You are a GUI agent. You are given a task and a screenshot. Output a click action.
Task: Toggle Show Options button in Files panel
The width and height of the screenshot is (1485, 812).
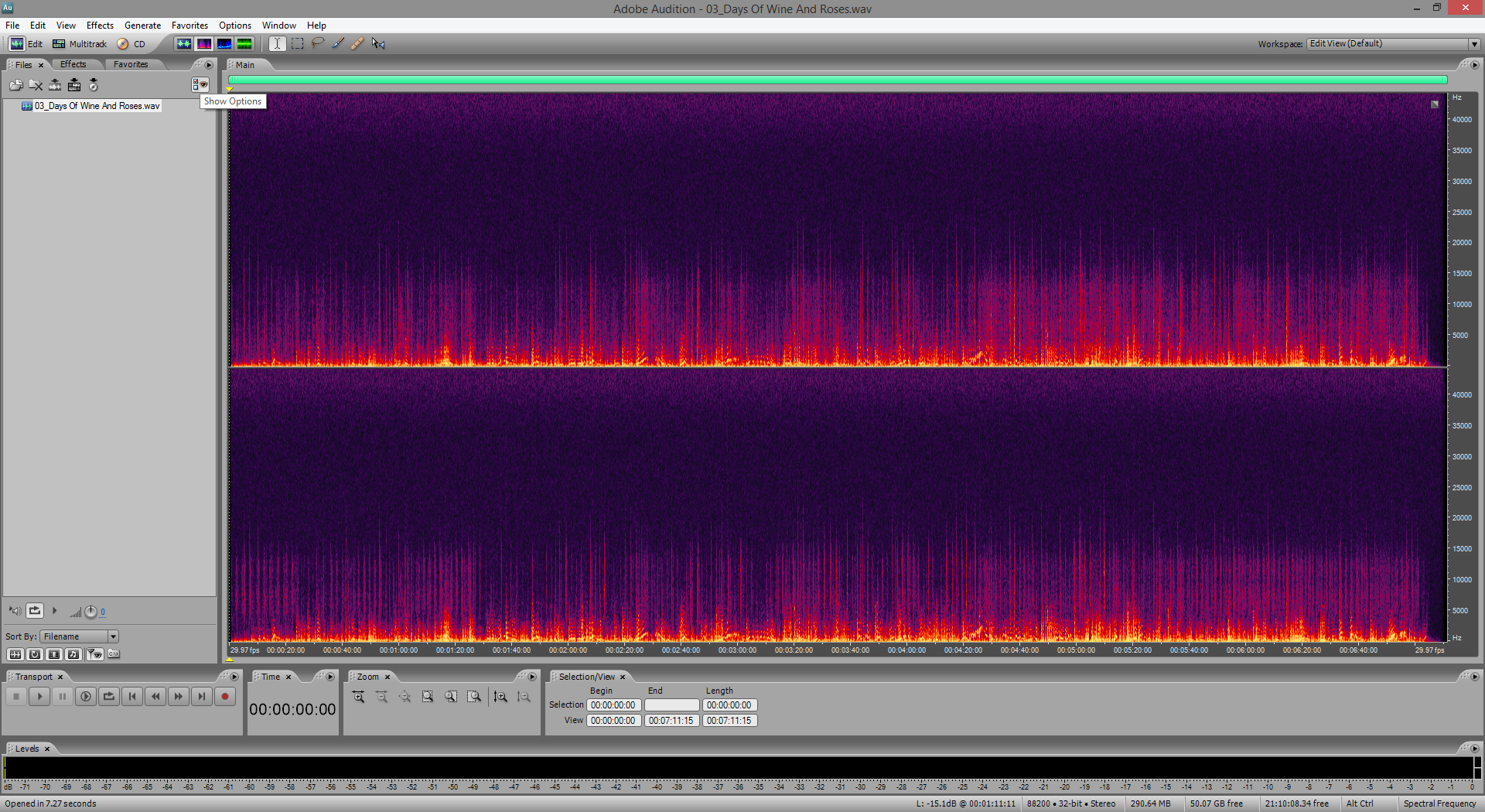click(x=200, y=85)
